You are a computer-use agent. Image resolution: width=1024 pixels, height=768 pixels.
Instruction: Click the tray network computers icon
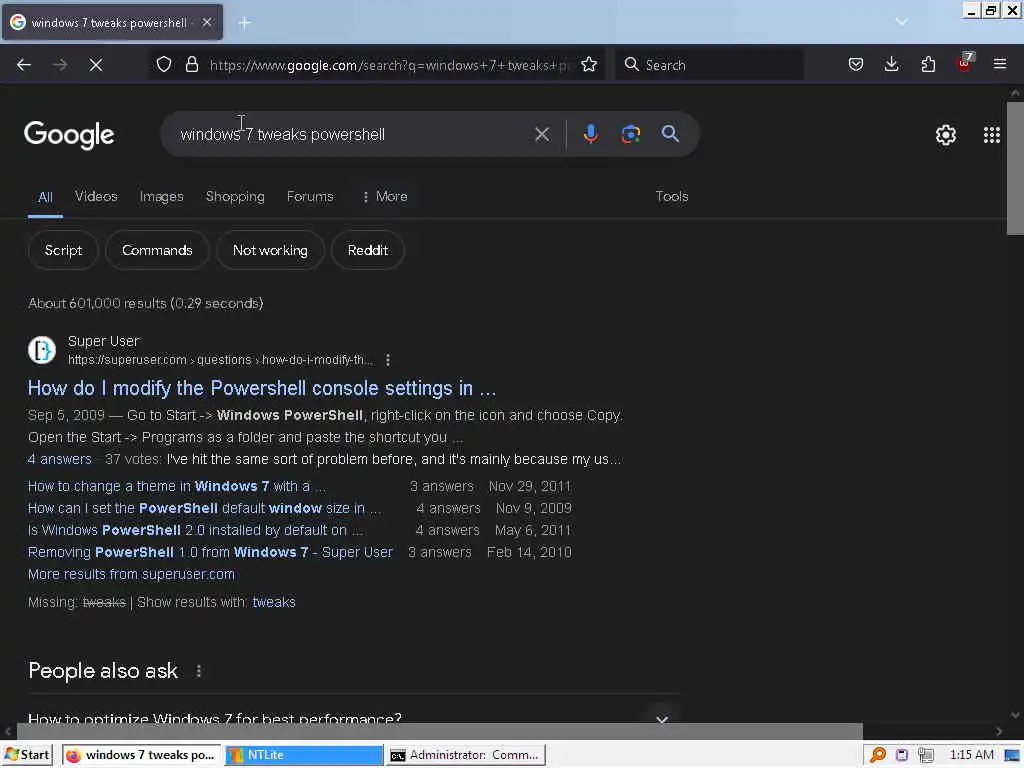click(925, 755)
